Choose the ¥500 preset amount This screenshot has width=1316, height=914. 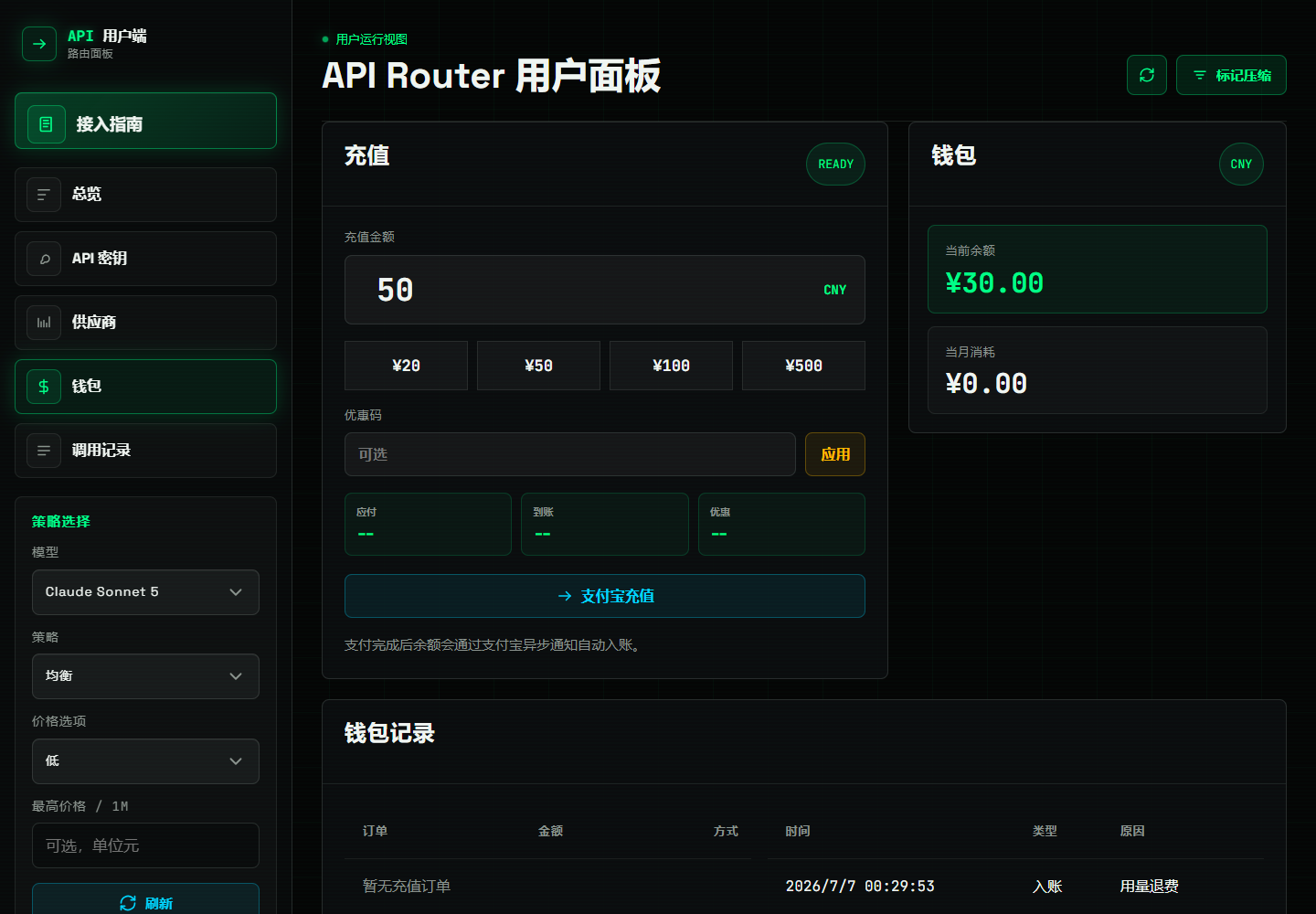point(803,366)
